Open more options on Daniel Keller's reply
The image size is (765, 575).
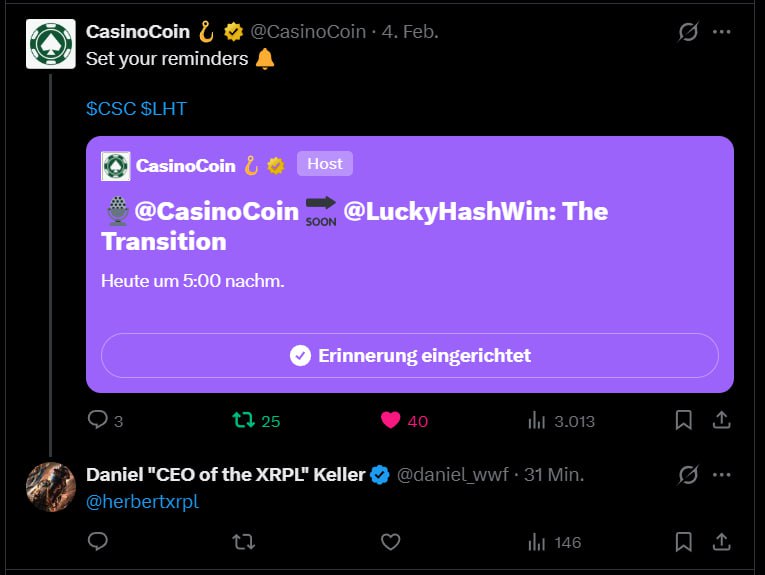click(x=722, y=475)
